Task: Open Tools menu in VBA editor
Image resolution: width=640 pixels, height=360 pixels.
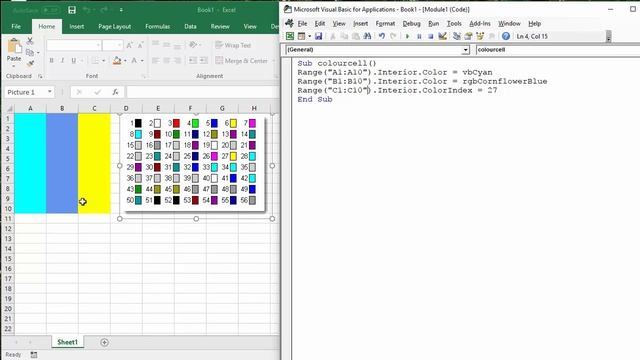Action: pyautogui.click(x=454, y=24)
